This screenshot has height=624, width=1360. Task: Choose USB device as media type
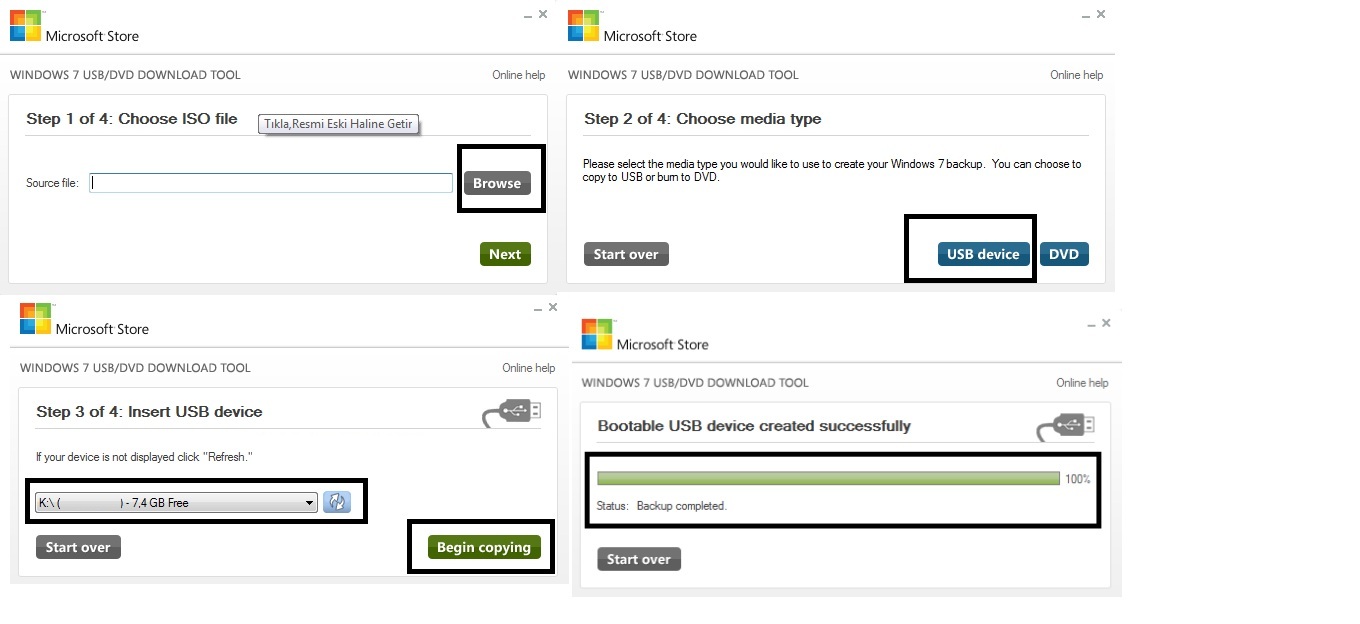click(983, 254)
